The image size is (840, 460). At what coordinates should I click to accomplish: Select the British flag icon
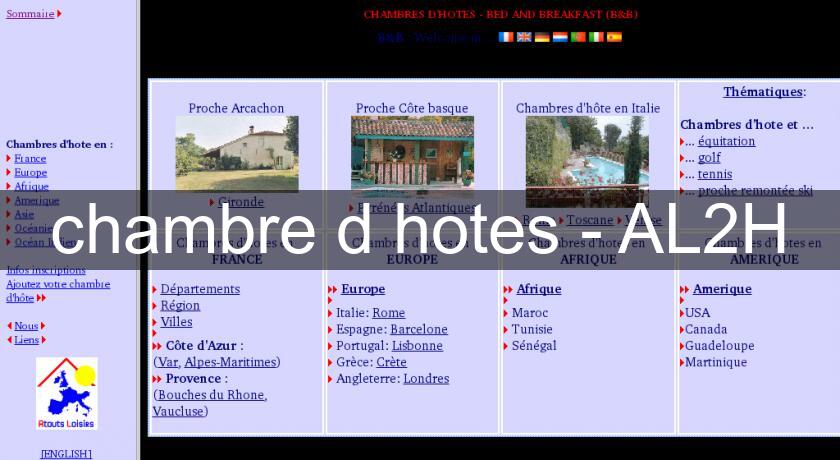tap(524, 37)
